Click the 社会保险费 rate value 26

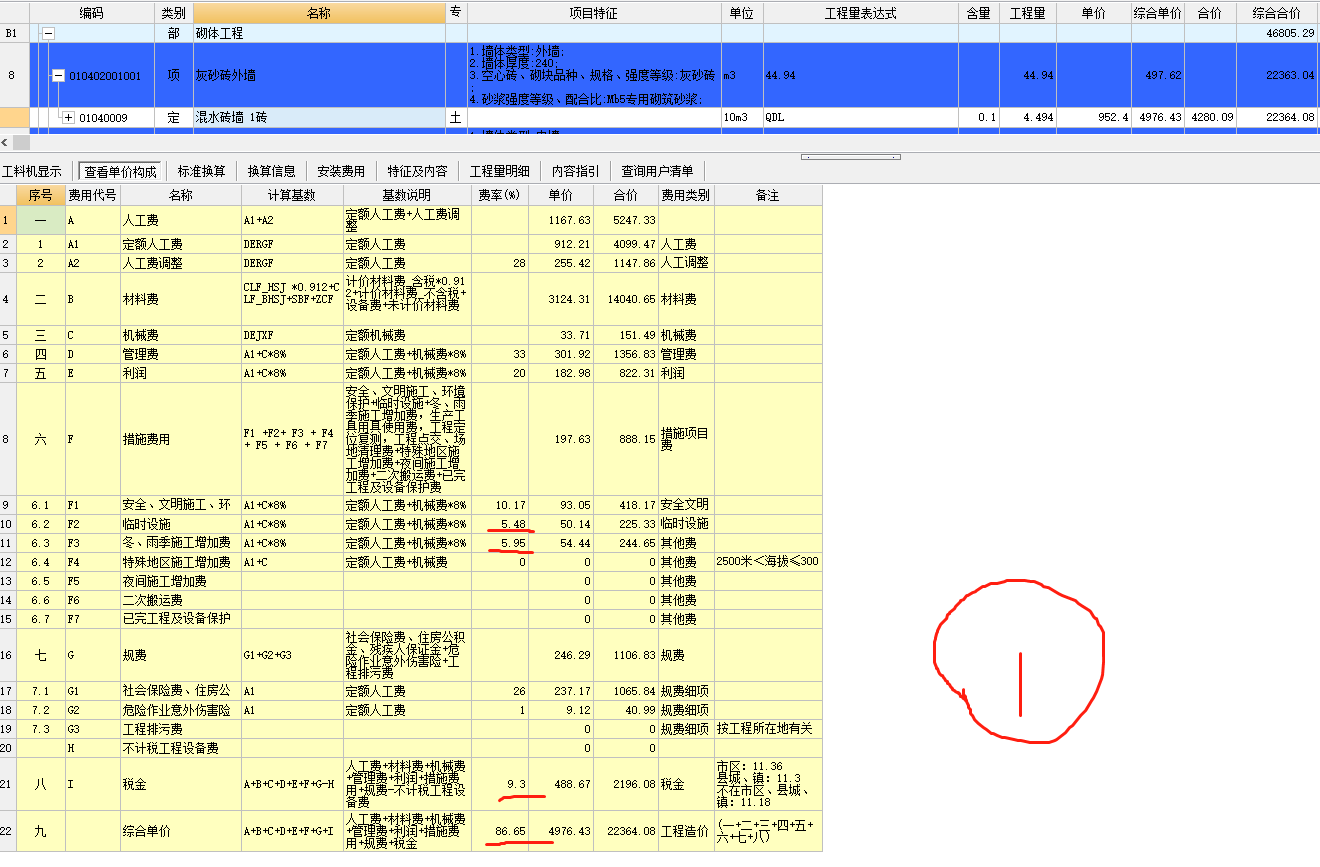pyautogui.click(x=500, y=691)
